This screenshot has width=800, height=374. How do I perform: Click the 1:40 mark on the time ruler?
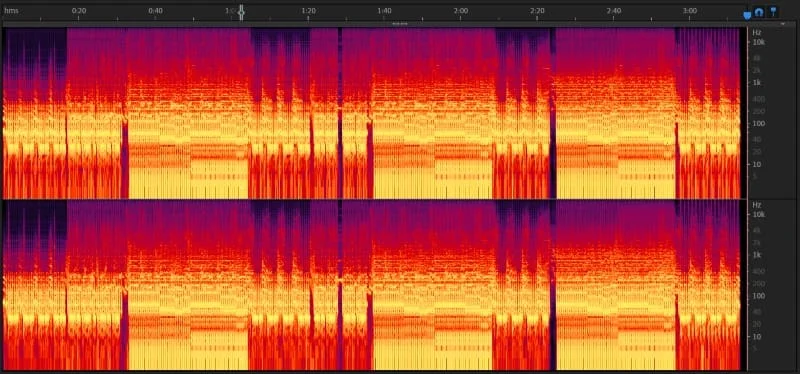[384, 10]
